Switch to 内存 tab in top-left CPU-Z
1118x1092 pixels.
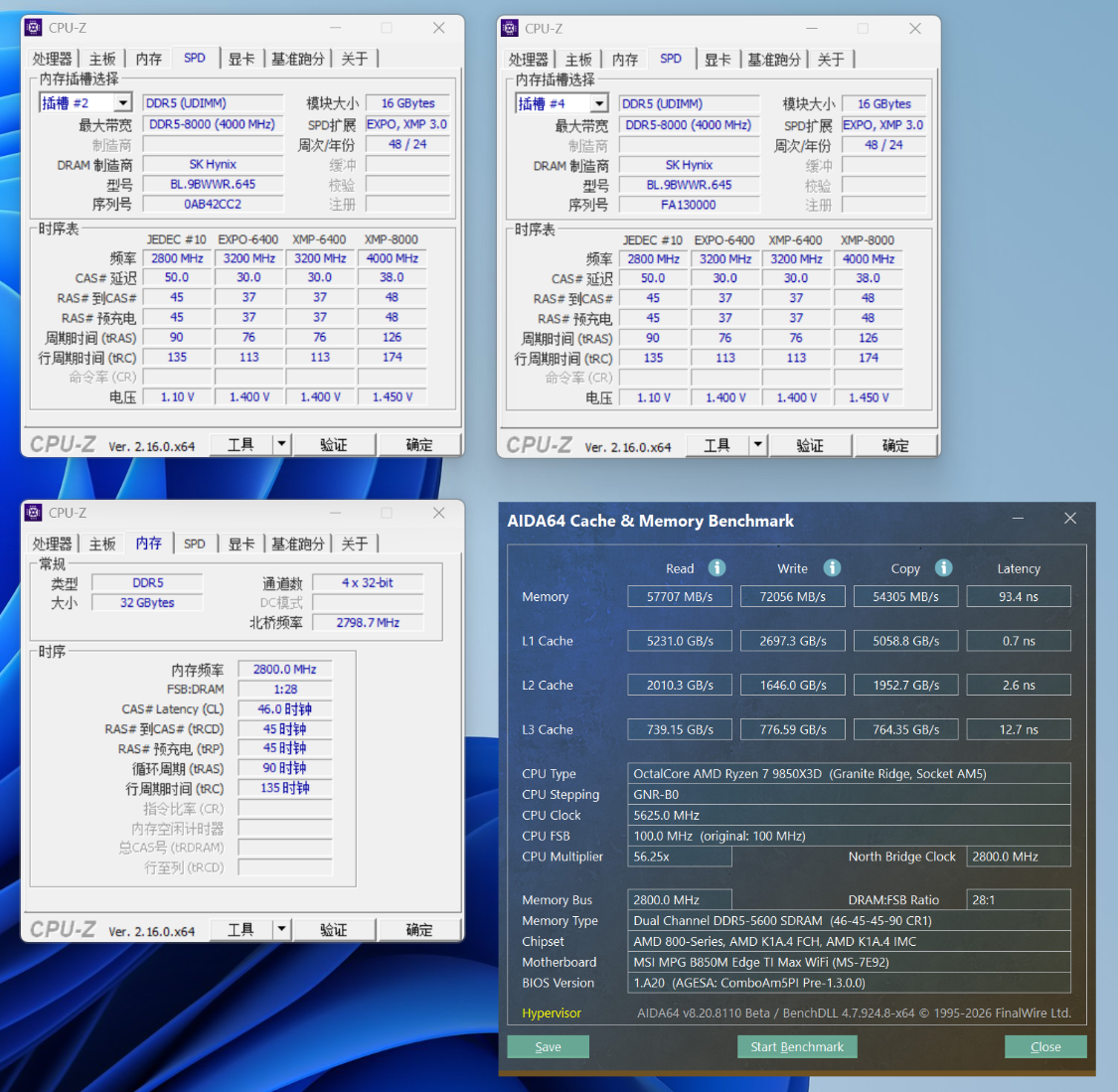pos(149,60)
